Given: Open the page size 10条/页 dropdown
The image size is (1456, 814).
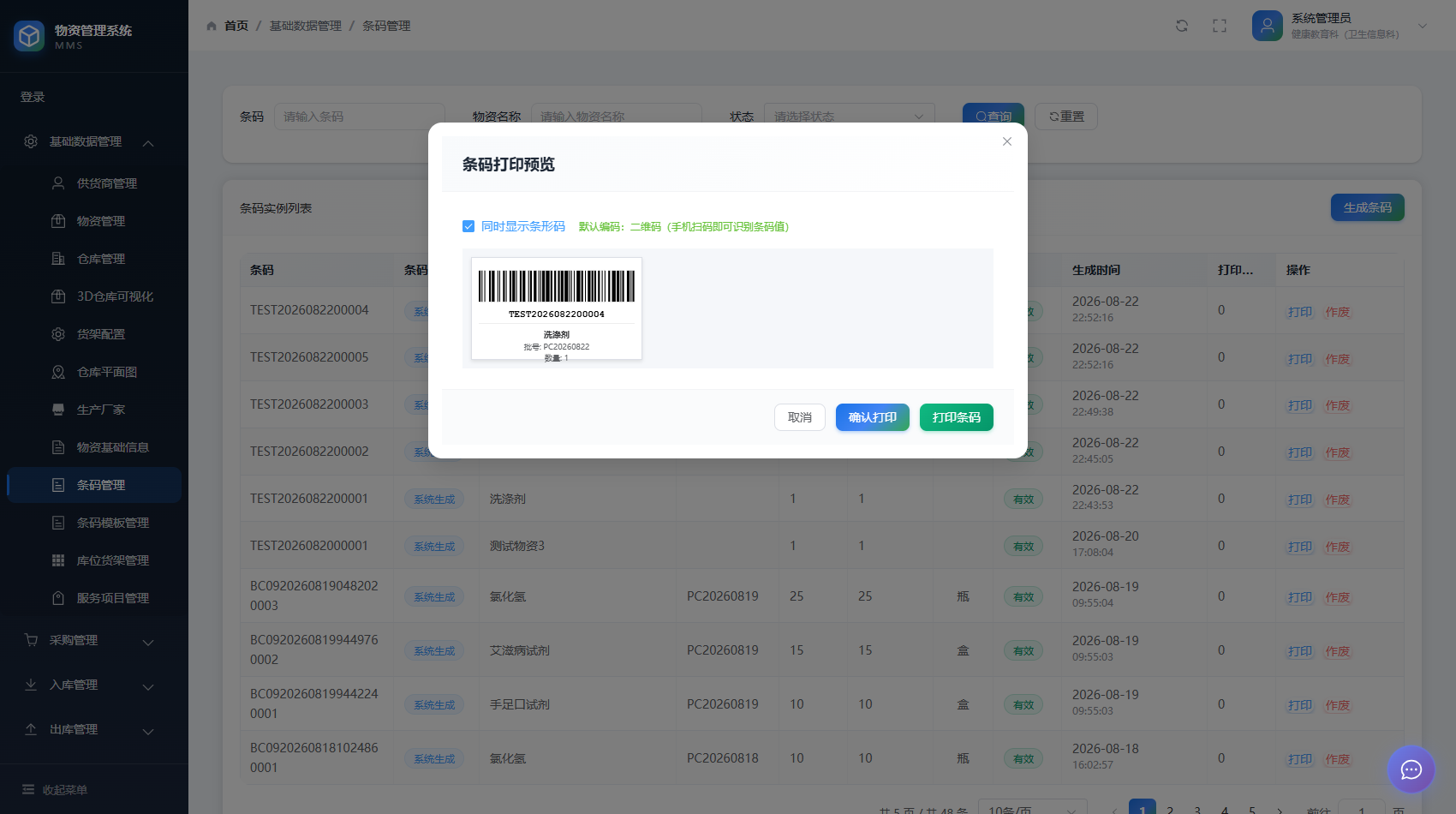Looking at the screenshot, I should click(1032, 810).
